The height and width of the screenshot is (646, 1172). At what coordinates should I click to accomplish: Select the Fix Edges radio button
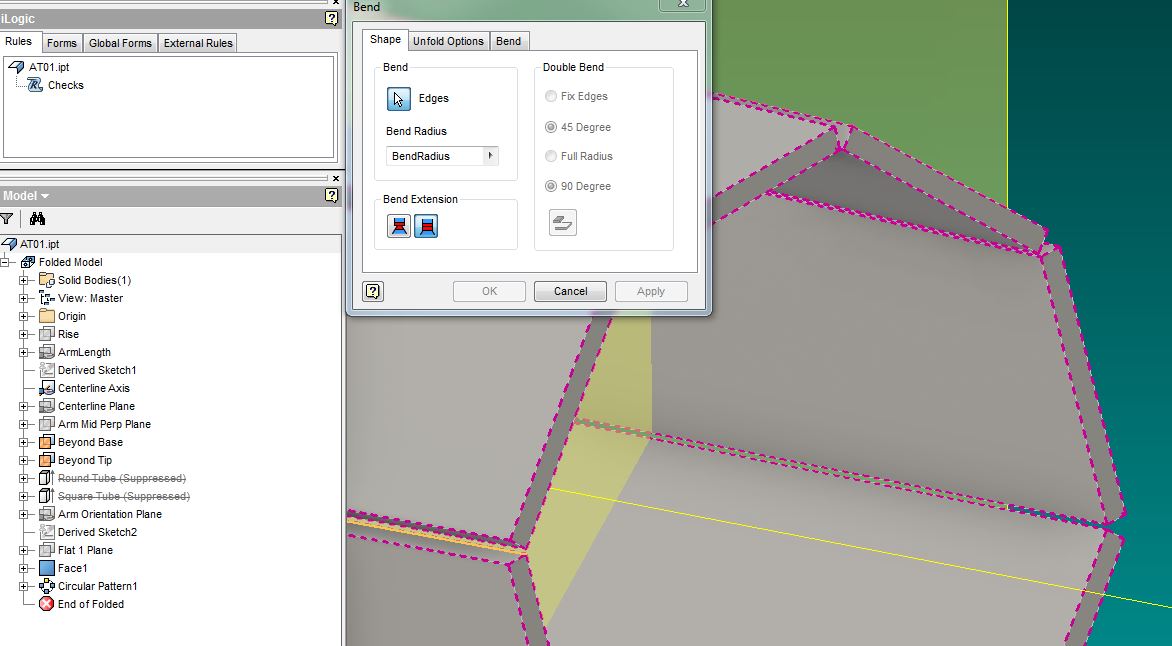(x=551, y=97)
